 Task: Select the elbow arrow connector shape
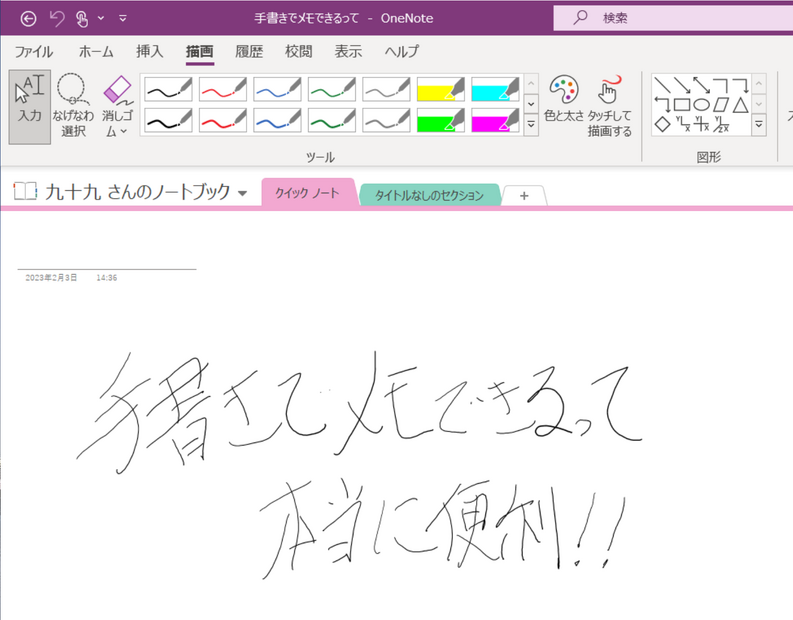coord(741,85)
